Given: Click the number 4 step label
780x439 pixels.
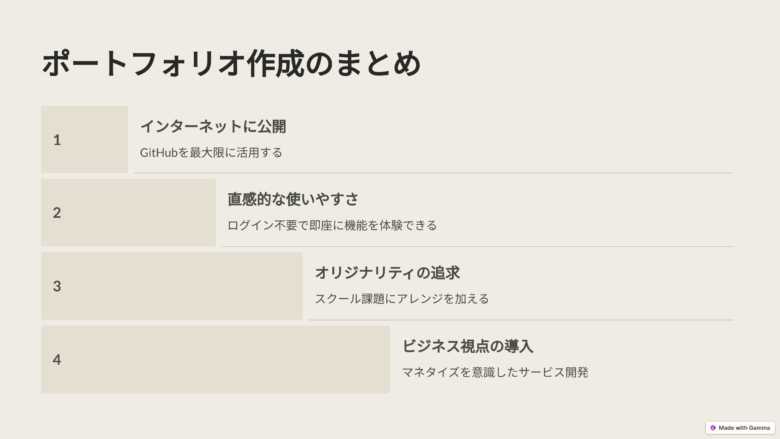Looking at the screenshot, I should pos(57,359).
